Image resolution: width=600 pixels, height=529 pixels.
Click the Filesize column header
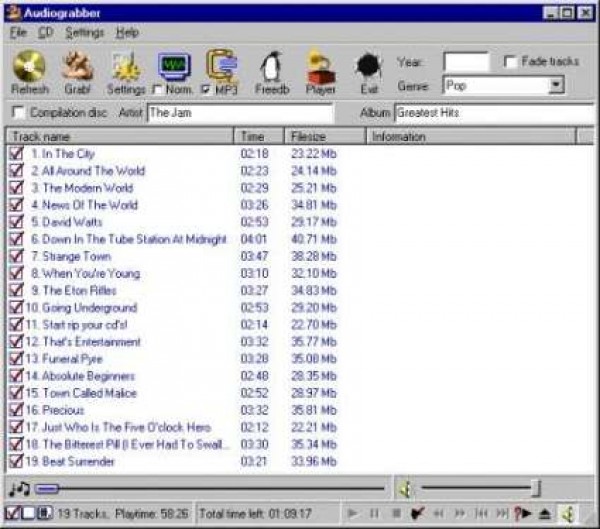click(325, 136)
